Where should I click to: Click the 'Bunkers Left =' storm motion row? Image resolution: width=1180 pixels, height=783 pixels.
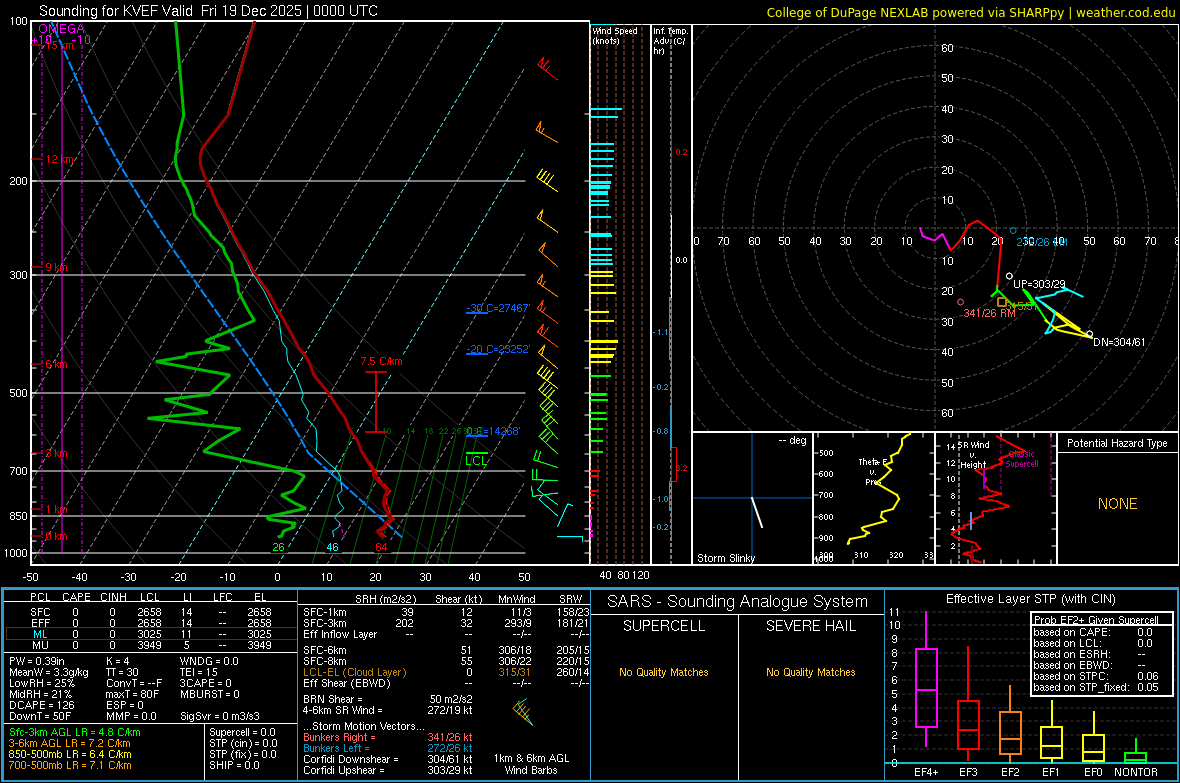pos(388,748)
